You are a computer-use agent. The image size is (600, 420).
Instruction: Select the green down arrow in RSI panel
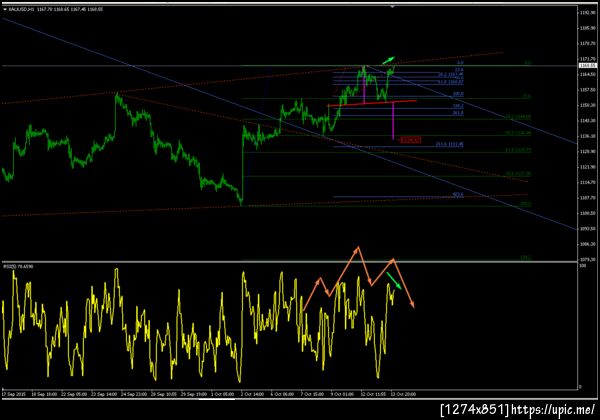pyautogui.click(x=394, y=281)
